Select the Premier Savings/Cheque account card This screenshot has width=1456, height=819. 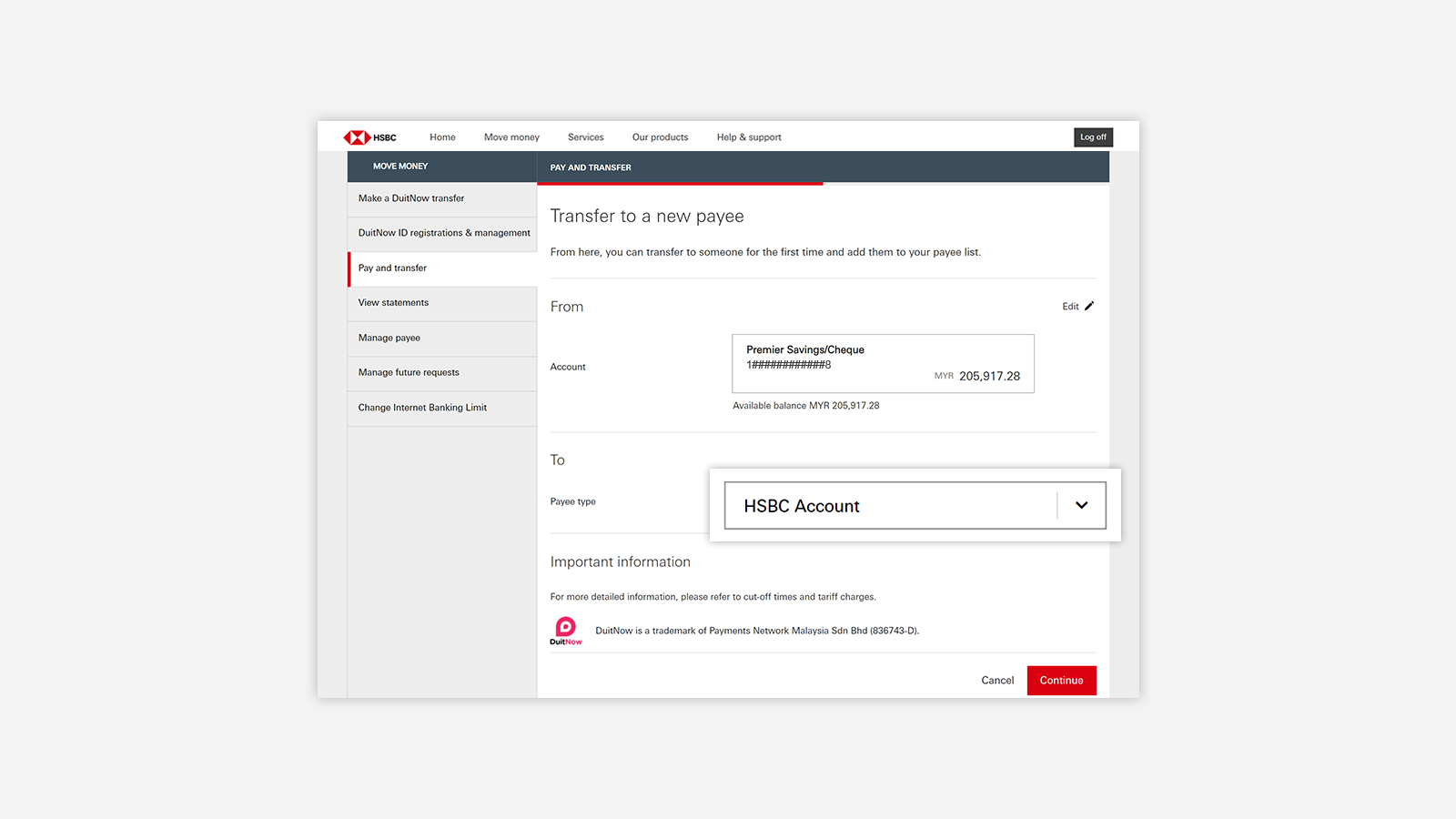click(883, 363)
